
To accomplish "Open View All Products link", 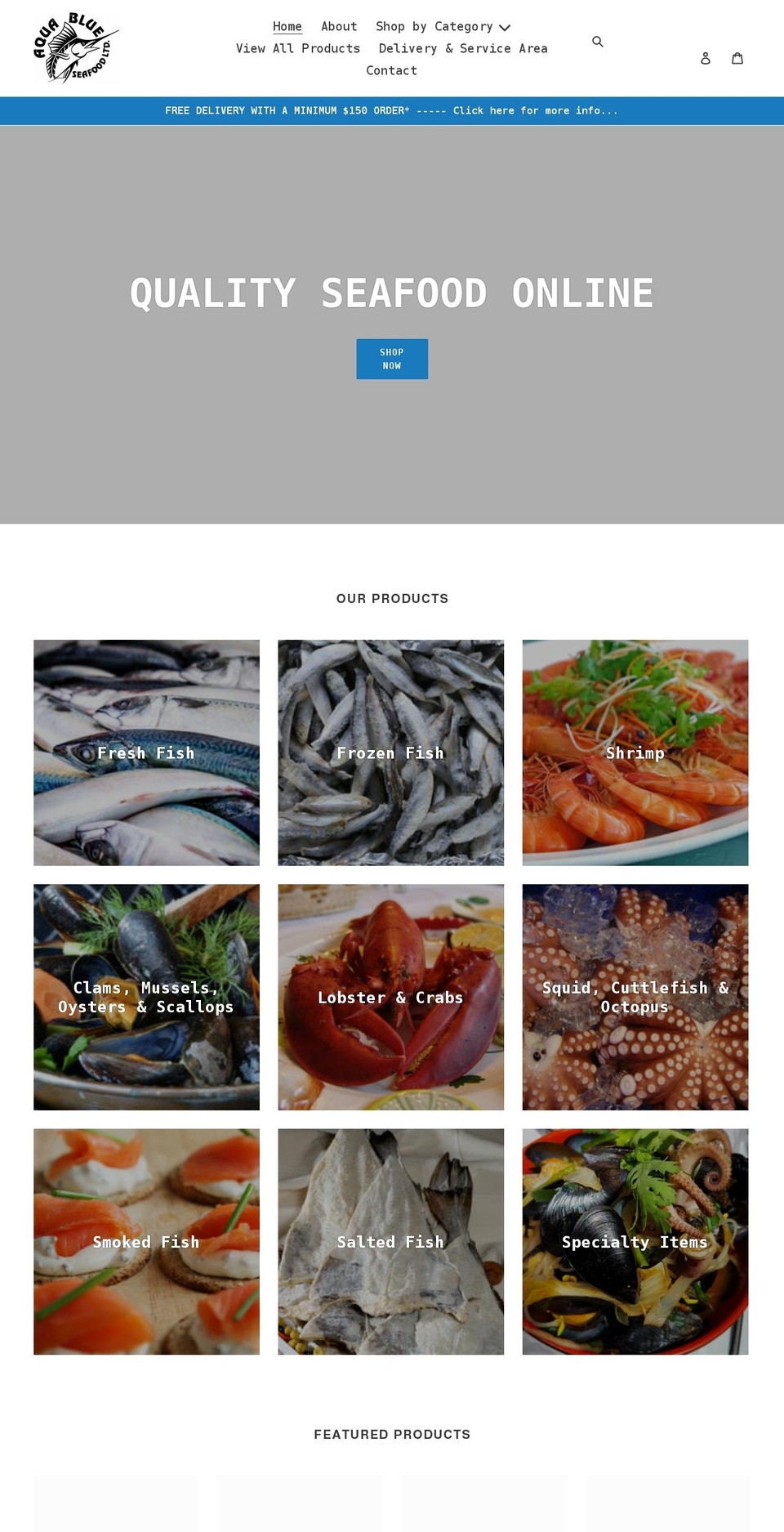I will 298,48.
